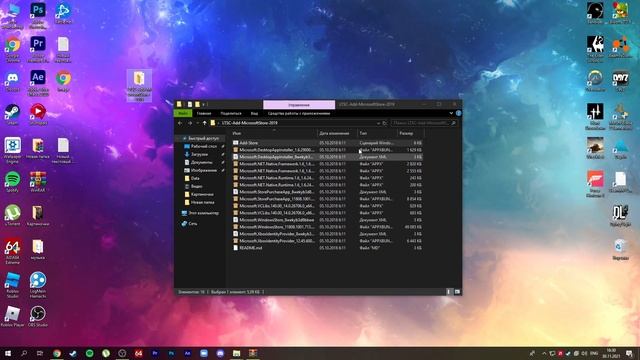Open the green File tab
Image resolution: width=640 pixels, height=360 pixels.
point(183,113)
